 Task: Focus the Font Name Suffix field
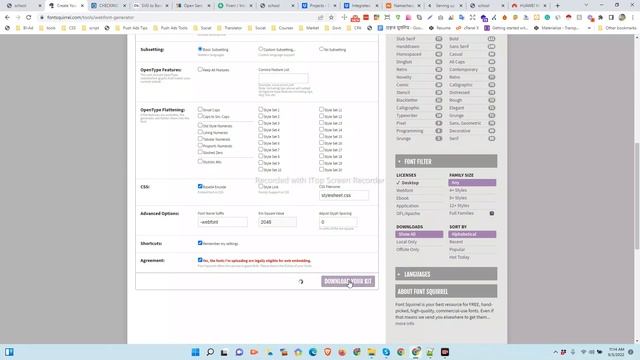pyautogui.click(x=222, y=222)
